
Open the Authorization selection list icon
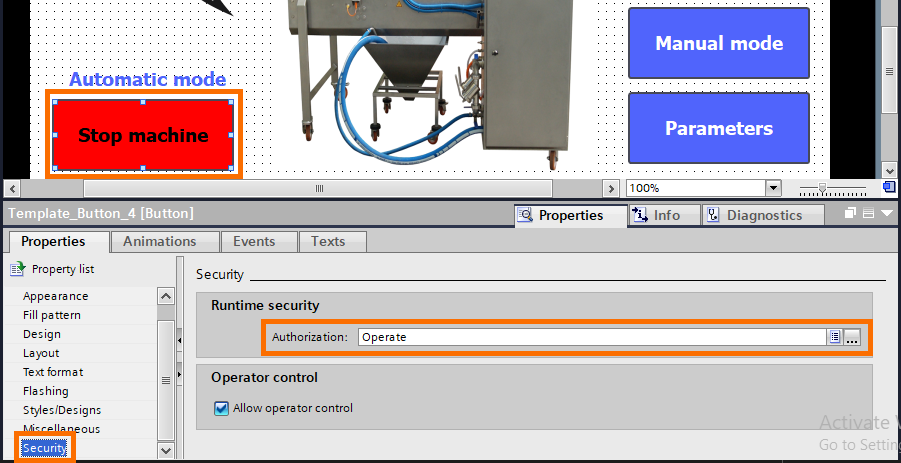[x=835, y=337]
